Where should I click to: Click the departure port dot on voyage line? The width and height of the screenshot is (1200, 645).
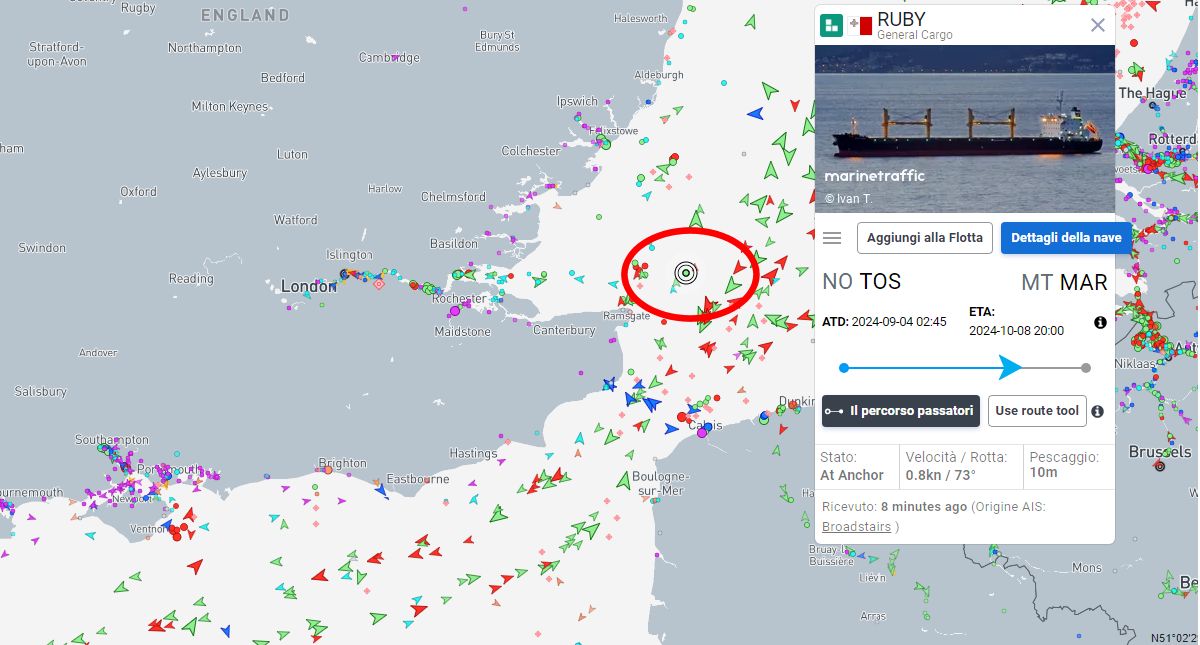[x=844, y=368]
